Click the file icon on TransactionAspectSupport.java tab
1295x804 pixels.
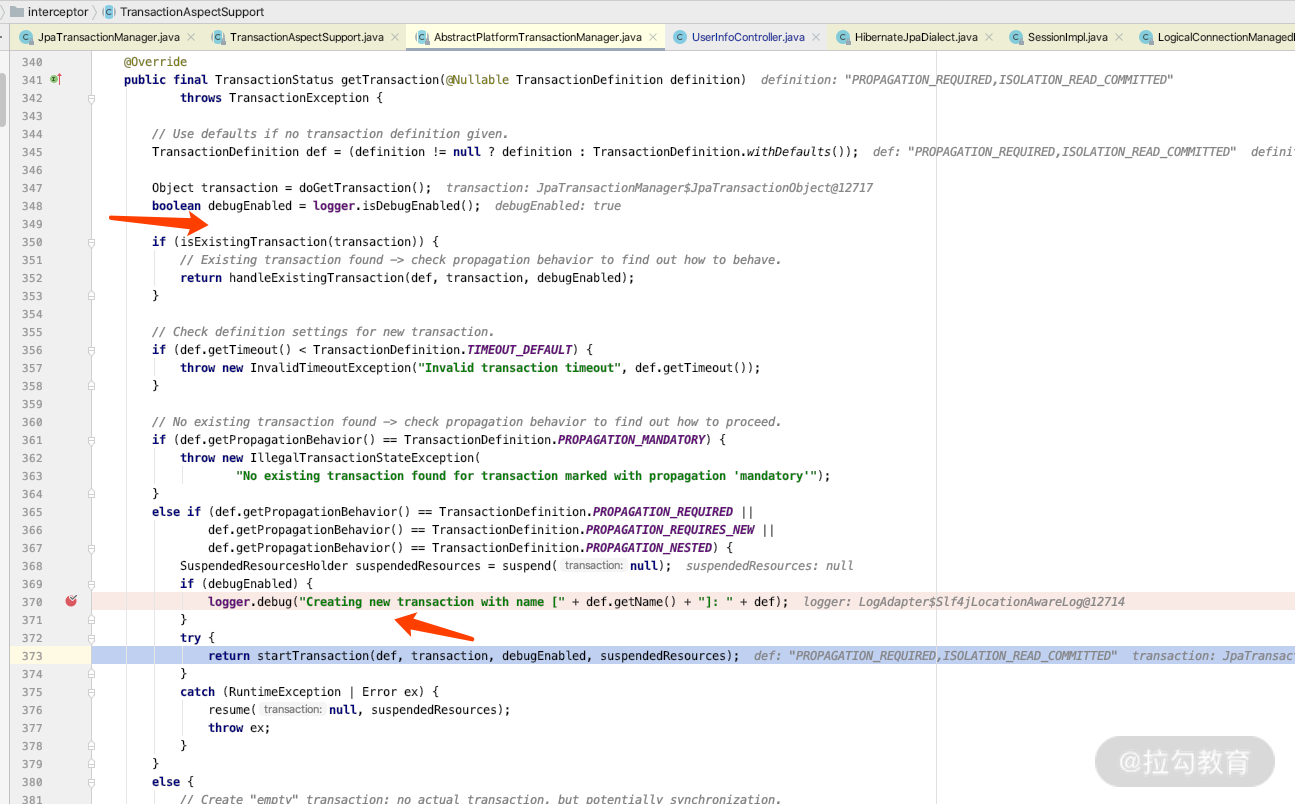219,37
